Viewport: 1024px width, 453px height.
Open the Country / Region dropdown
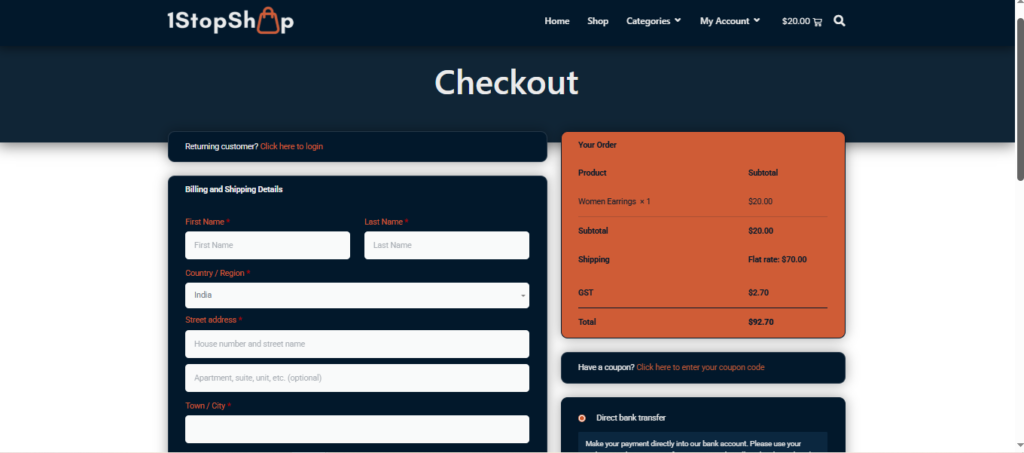[357, 295]
